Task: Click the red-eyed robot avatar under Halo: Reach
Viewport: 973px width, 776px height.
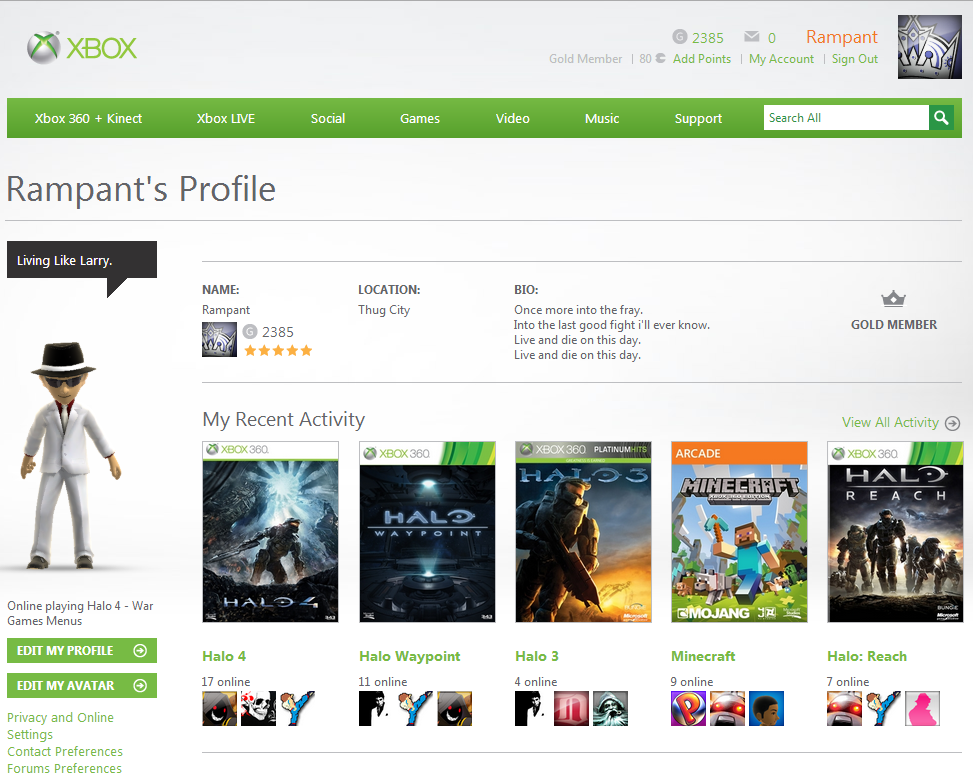Action: click(x=845, y=708)
